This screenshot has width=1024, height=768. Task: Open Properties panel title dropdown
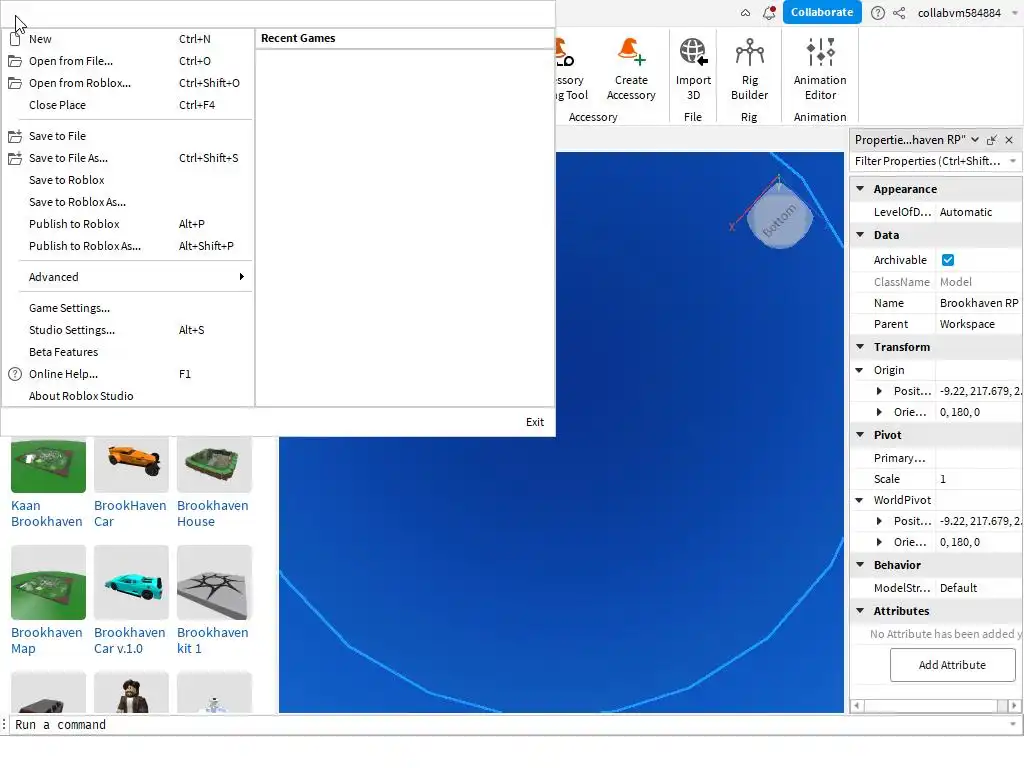[x=974, y=140]
